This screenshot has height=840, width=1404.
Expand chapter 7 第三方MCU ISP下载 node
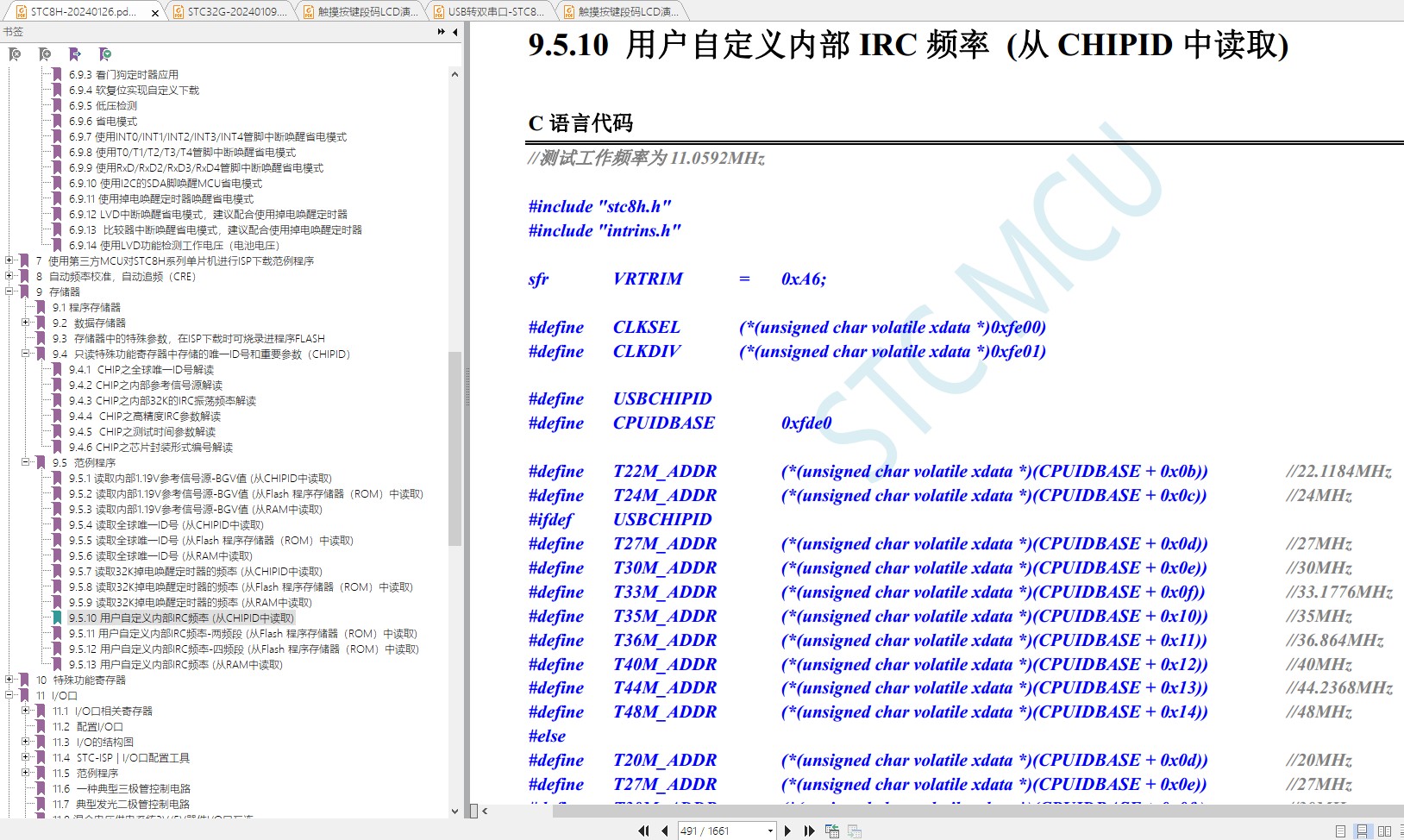9,260
